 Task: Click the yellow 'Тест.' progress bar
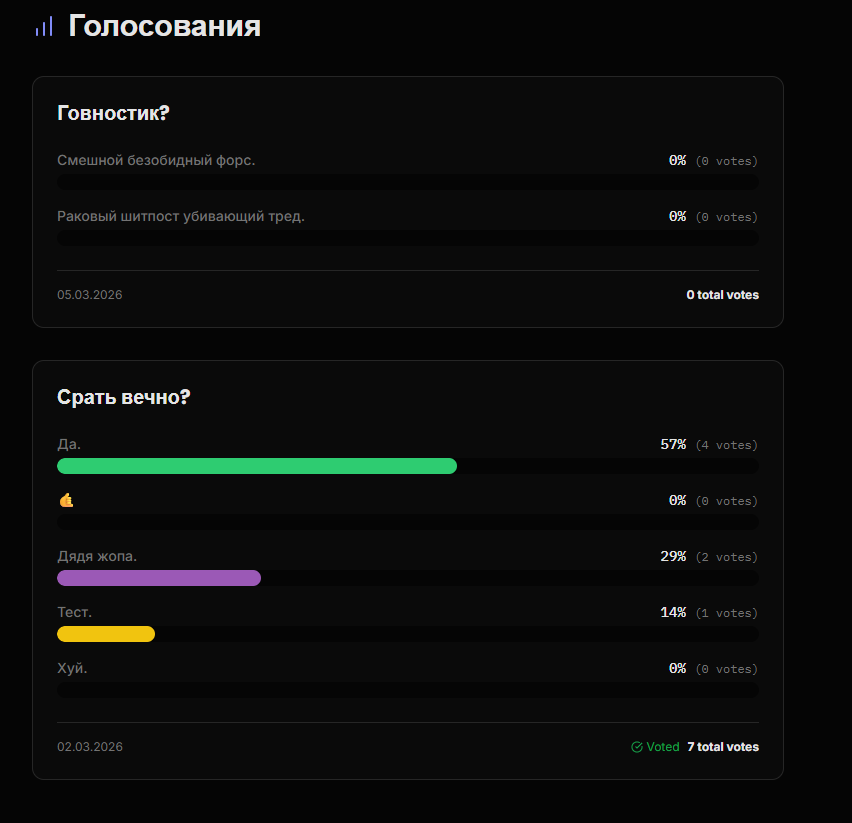pyautogui.click(x=106, y=634)
